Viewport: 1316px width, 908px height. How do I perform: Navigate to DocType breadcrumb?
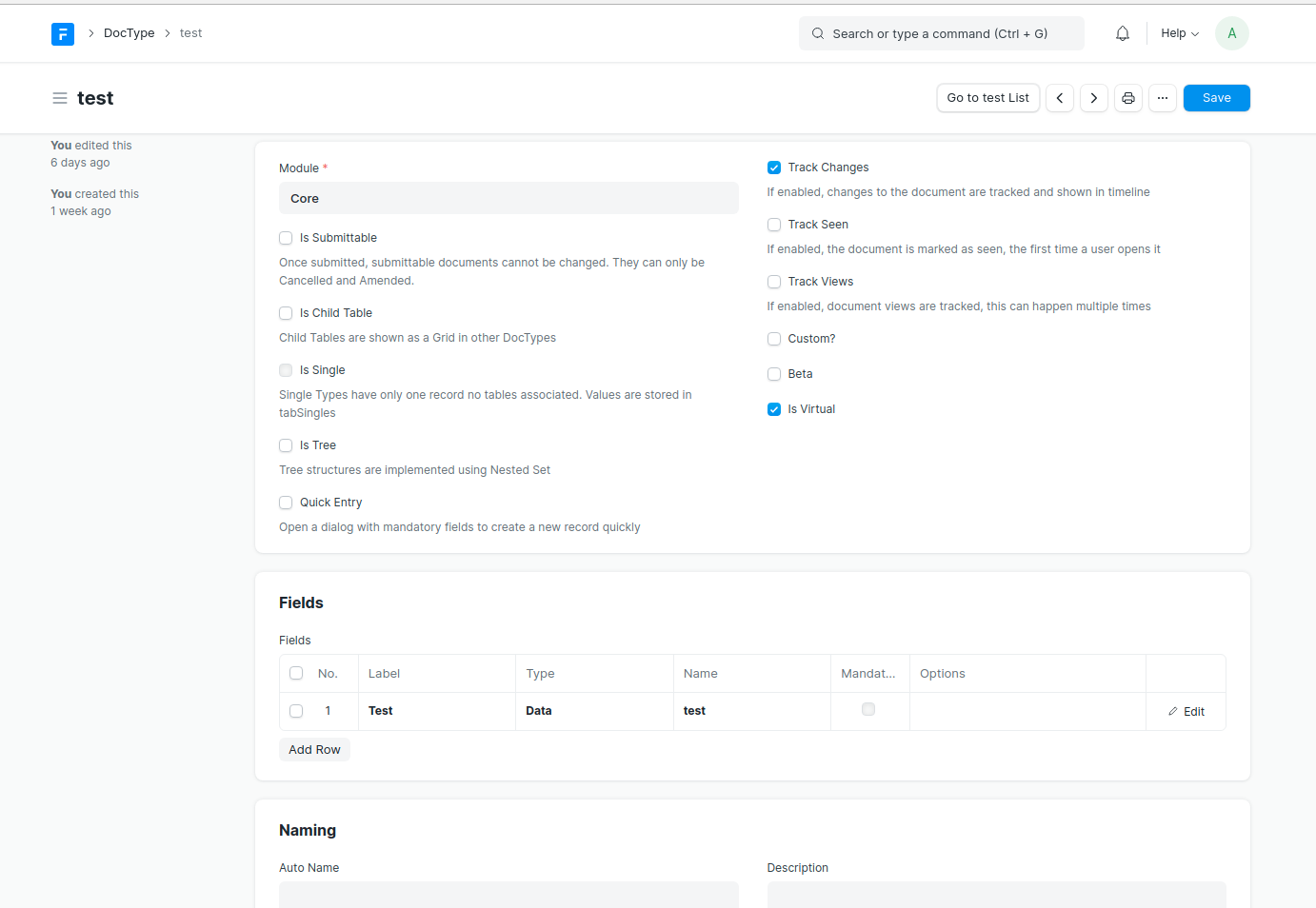pyautogui.click(x=129, y=33)
